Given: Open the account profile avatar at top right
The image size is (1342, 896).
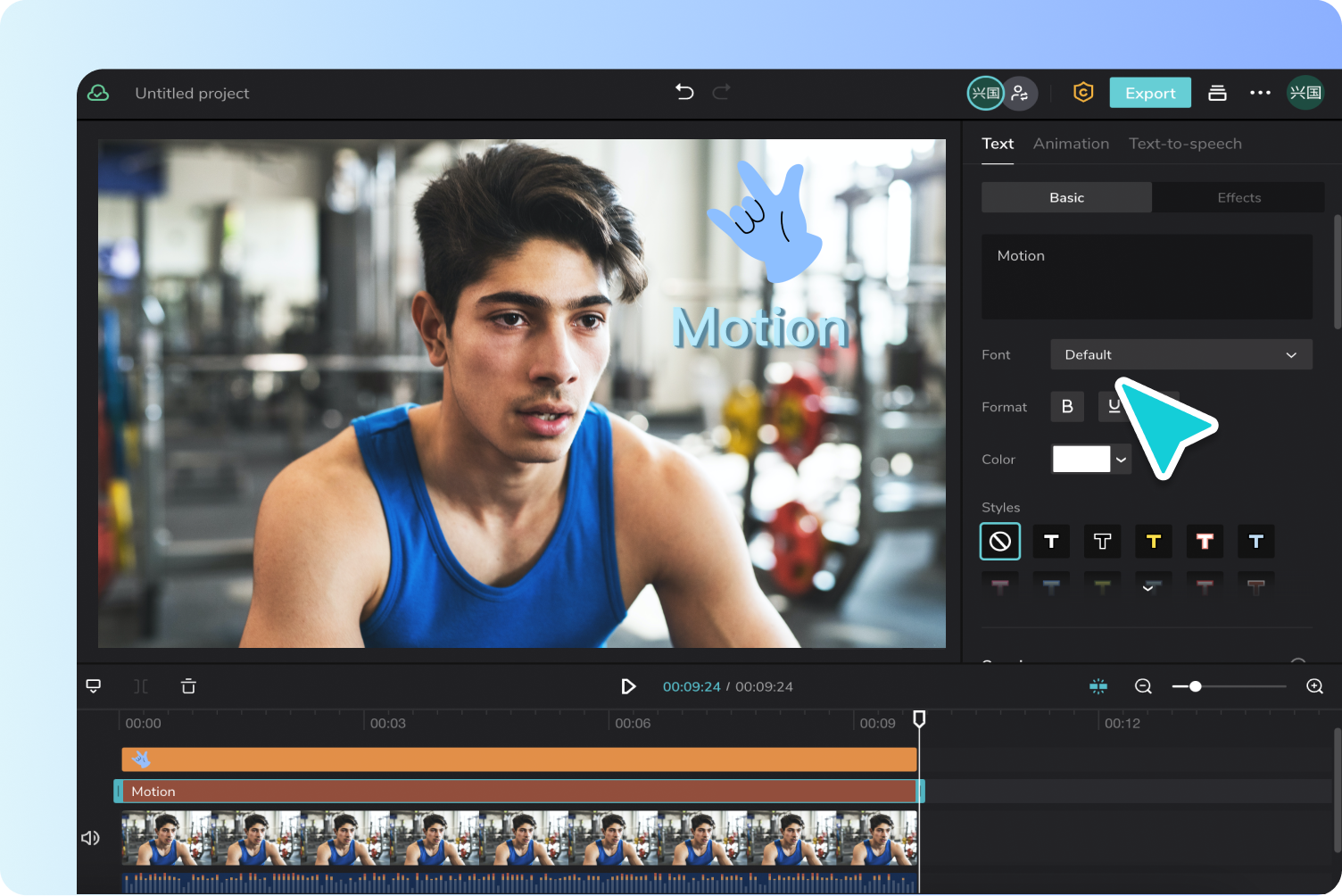Looking at the screenshot, I should point(1305,93).
